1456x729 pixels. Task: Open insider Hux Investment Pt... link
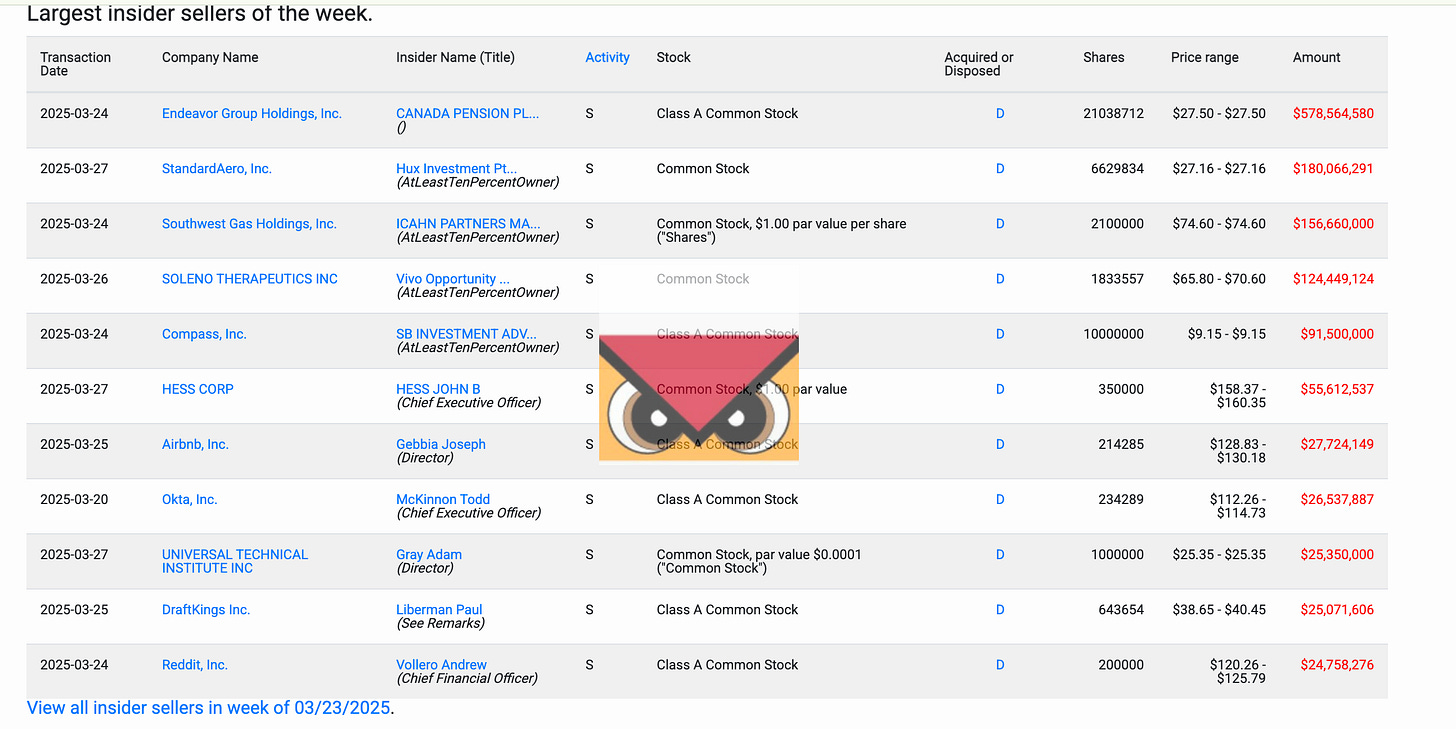pos(456,169)
